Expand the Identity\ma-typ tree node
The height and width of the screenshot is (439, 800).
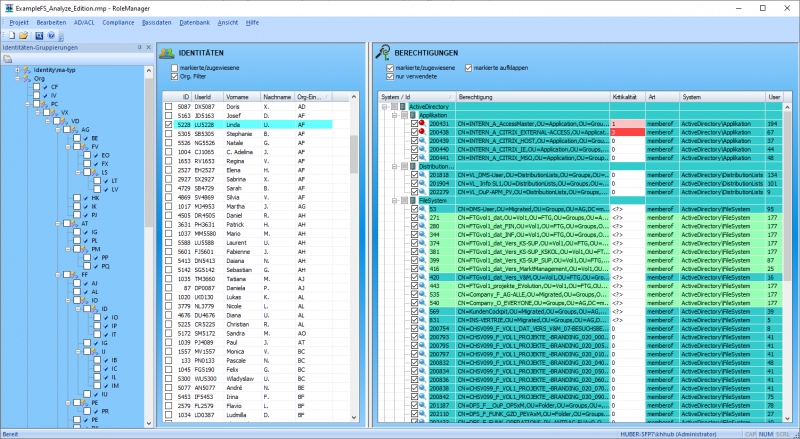pos(17,70)
